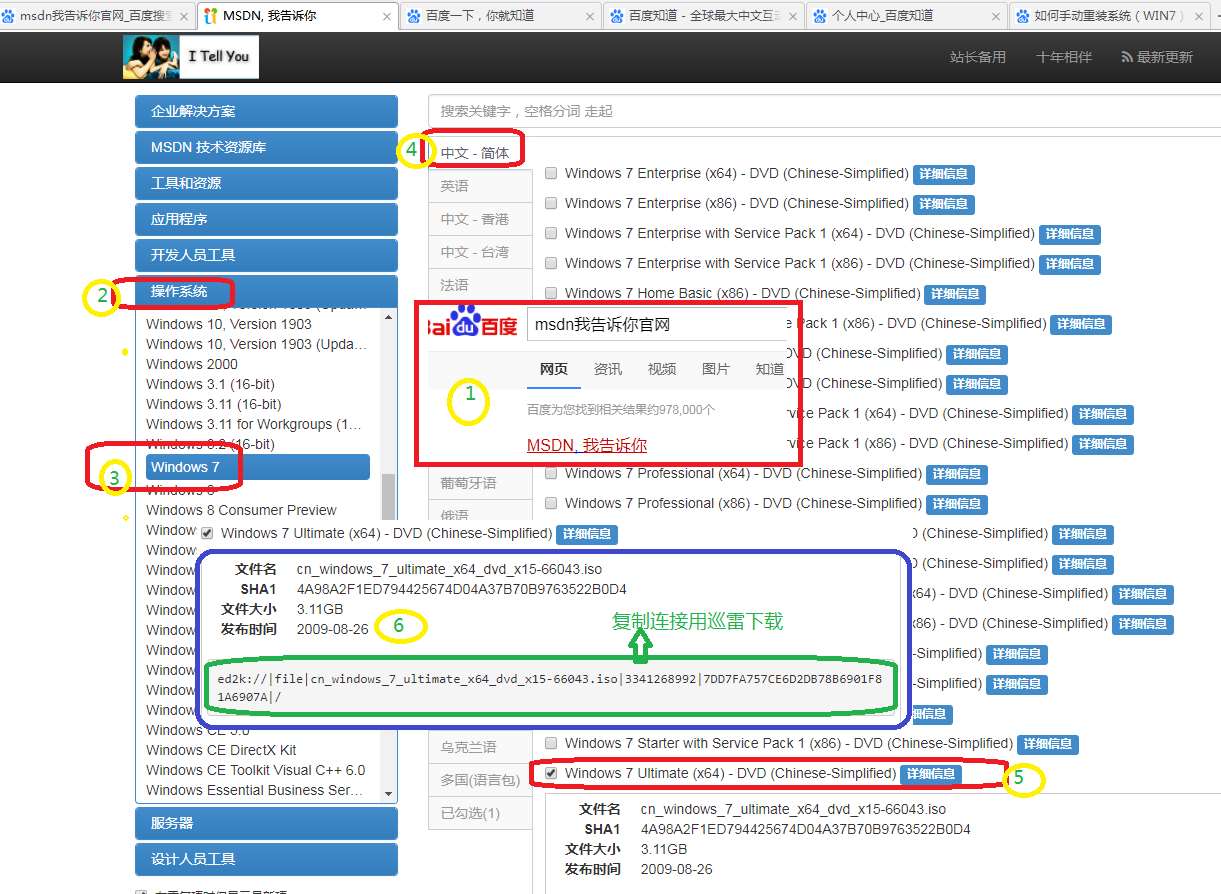
Task: Expand the 企业解决方案 sidebar section
Action: [266, 111]
